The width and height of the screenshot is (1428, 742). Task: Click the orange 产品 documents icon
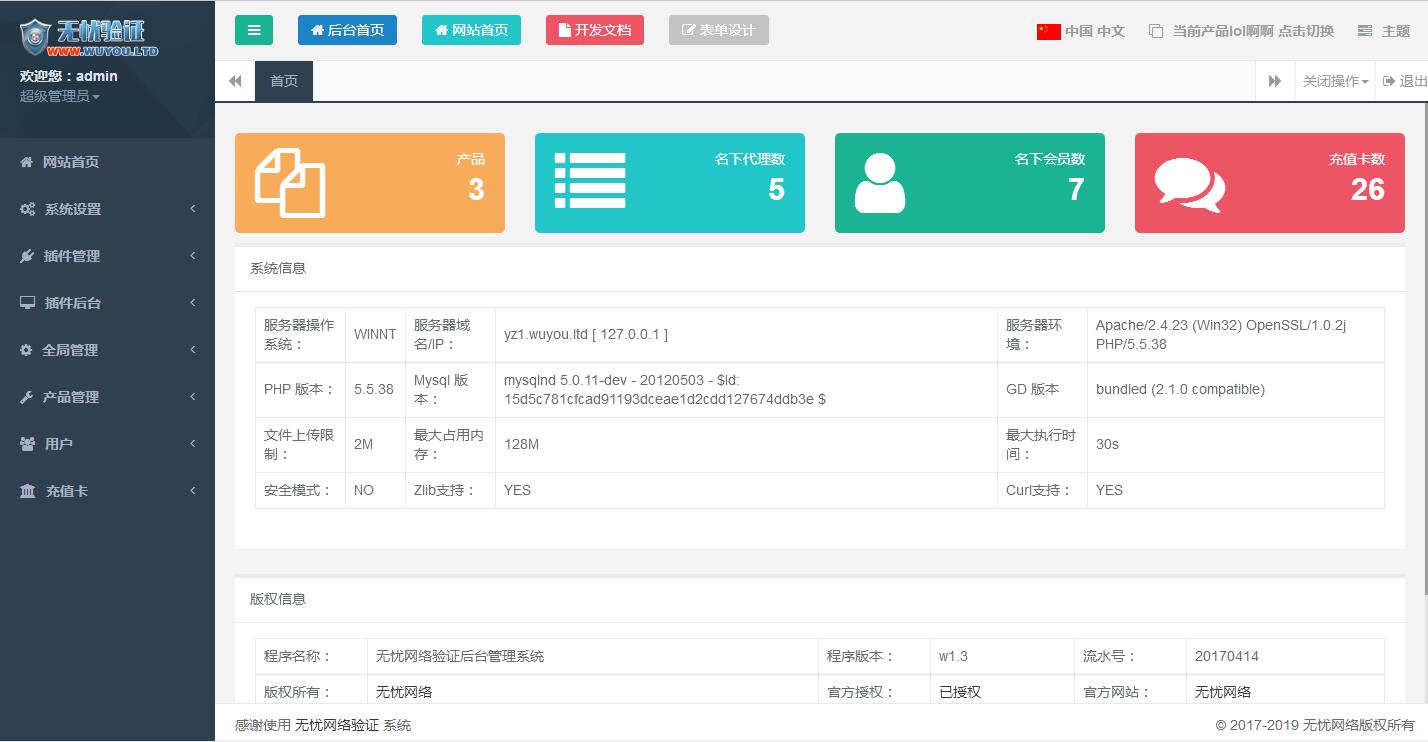[290, 183]
